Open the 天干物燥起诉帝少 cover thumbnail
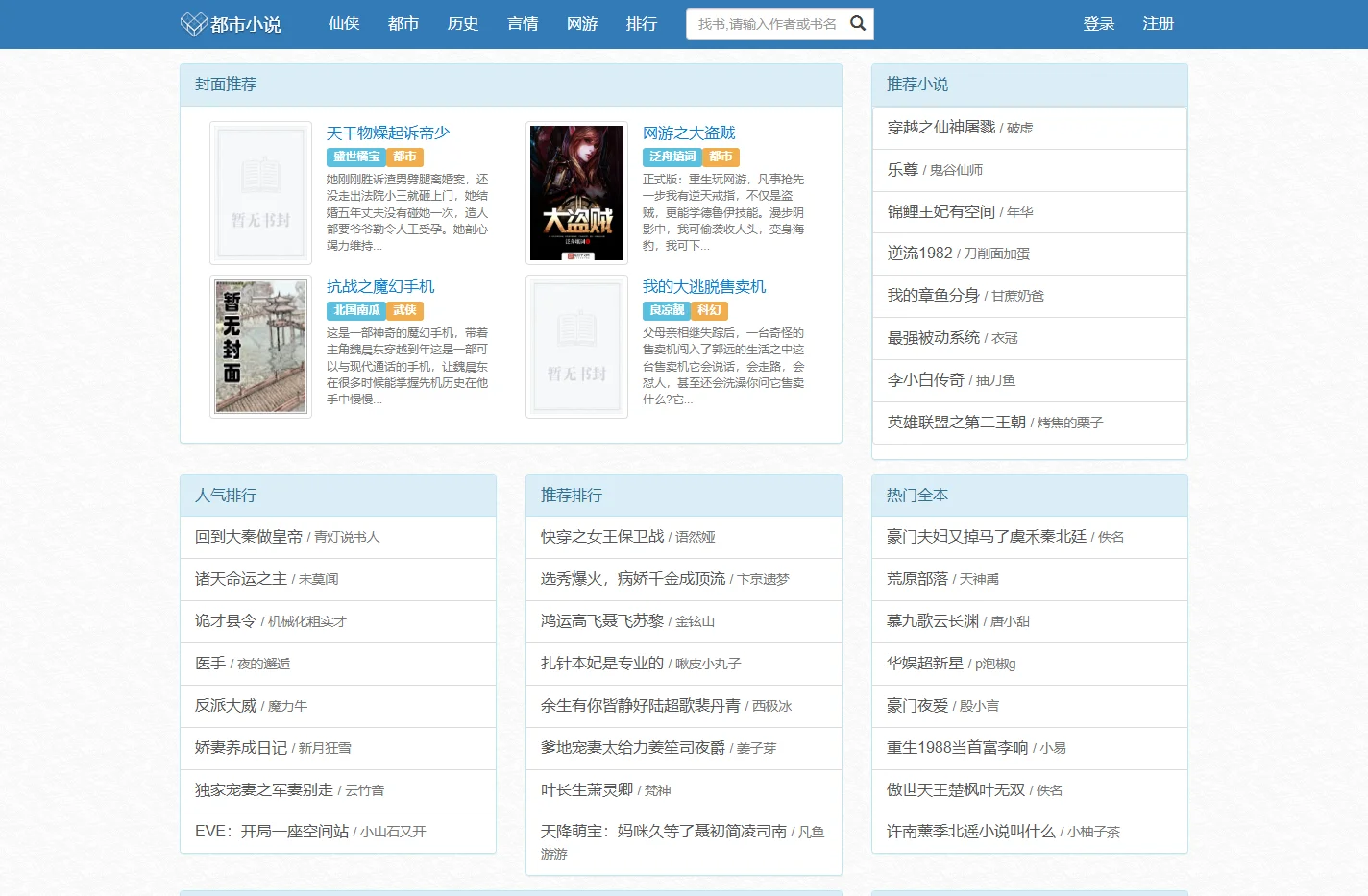The width and height of the screenshot is (1368, 896). pyautogui.click(x=260, y=193)
